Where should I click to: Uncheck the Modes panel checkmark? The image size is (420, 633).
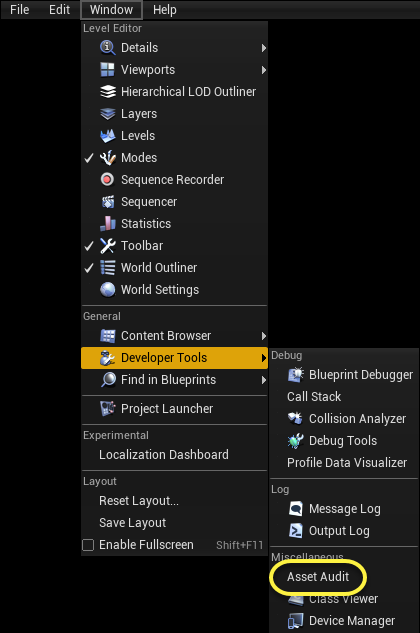click(89, 158)
